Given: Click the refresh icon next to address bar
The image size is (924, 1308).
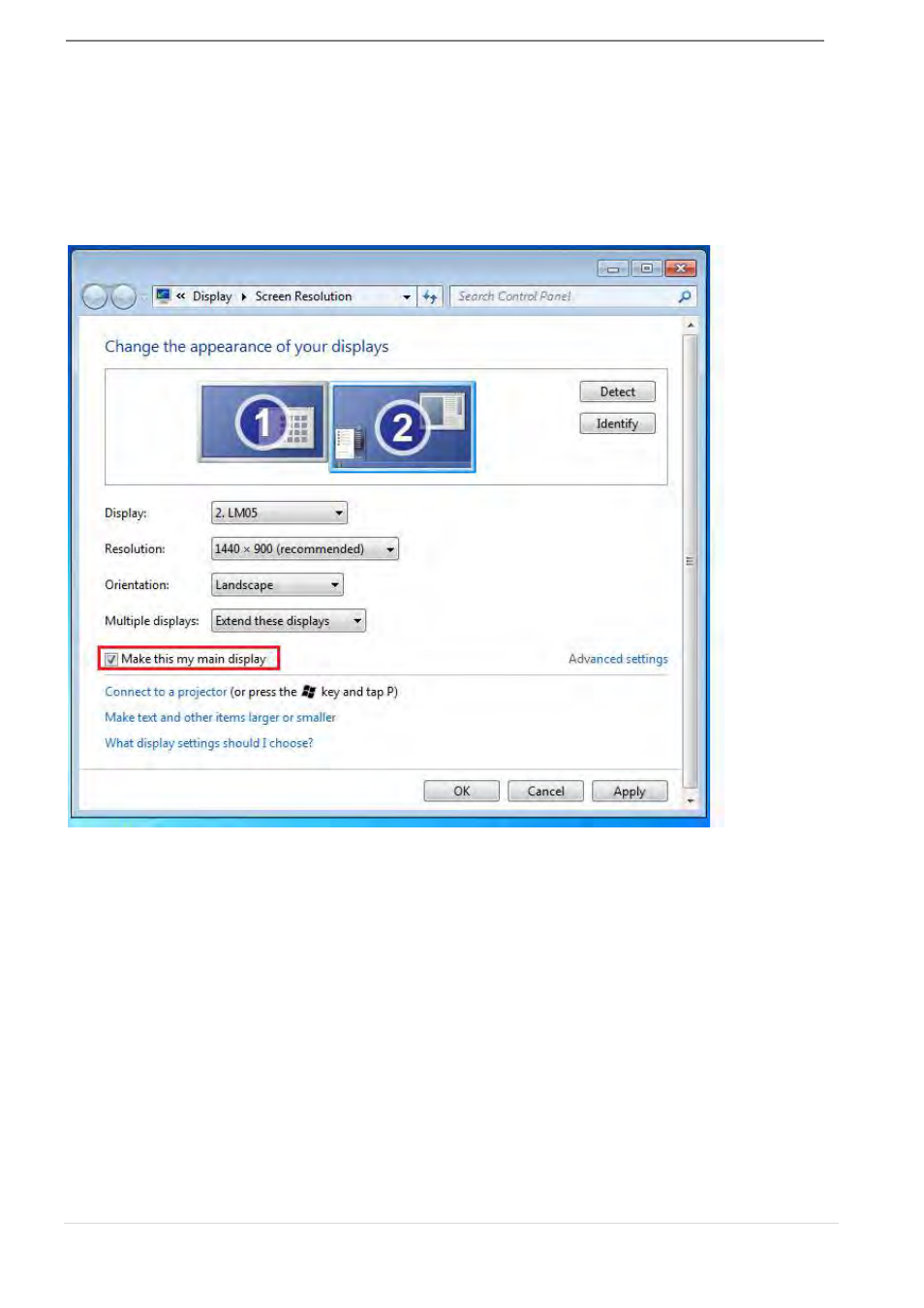Looking at the screenshot, I should click(431, 296).
